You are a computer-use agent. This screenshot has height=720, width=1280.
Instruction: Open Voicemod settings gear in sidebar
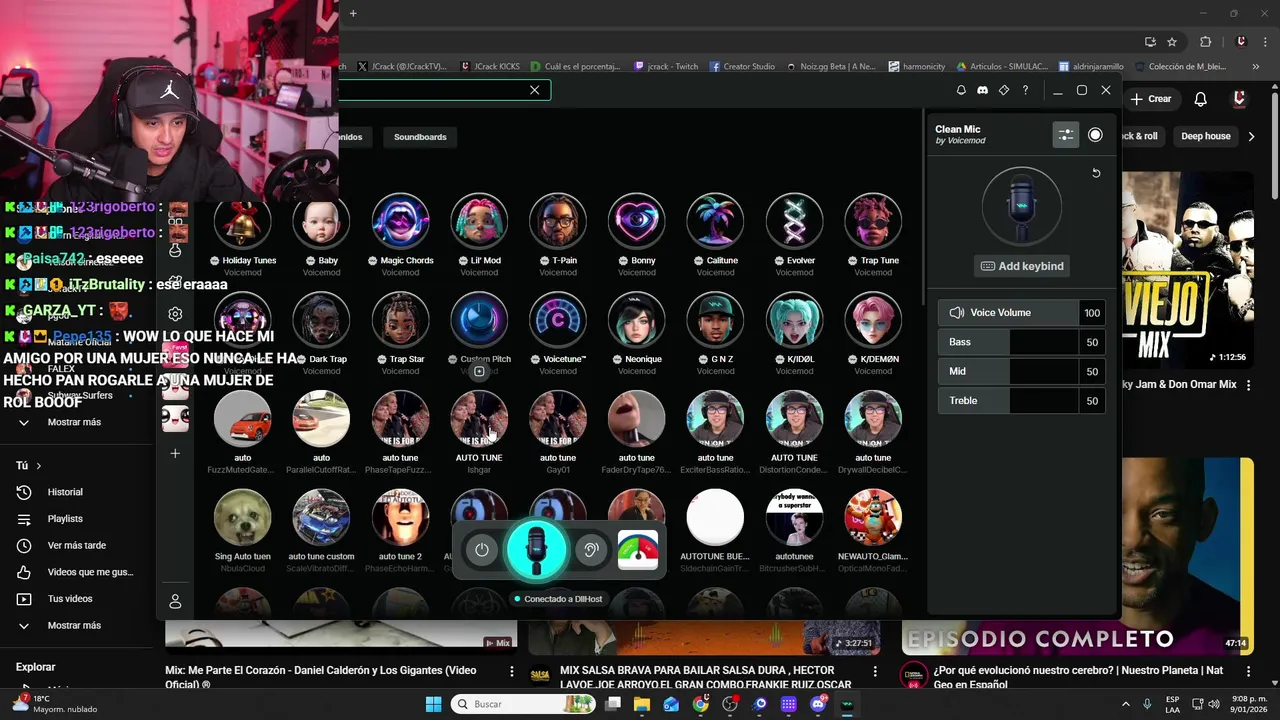pyautogui.click(x=175, y=314)
